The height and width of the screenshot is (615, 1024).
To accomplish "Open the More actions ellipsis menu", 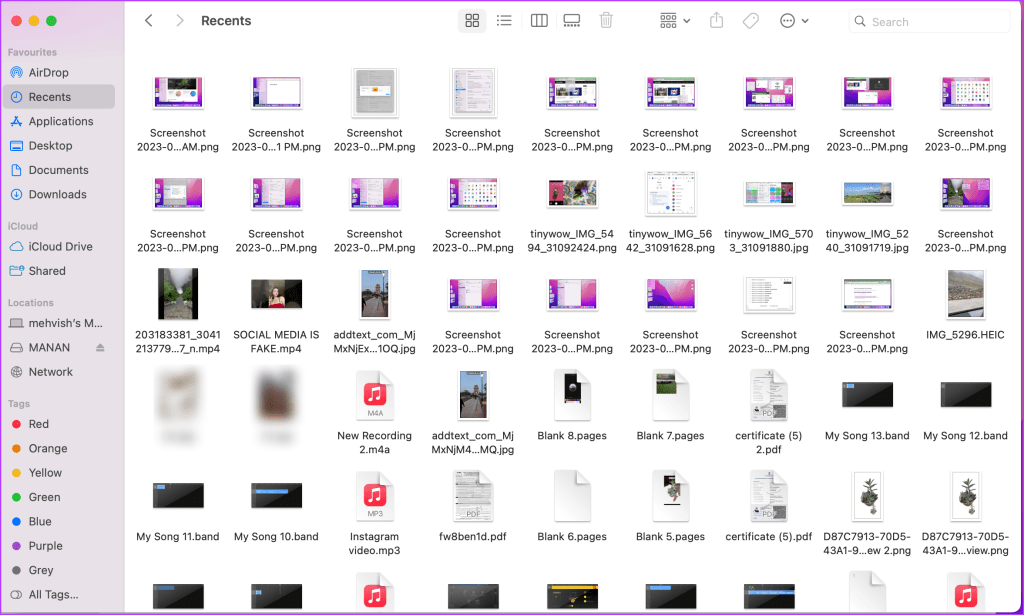I will (x=794, y=21).
